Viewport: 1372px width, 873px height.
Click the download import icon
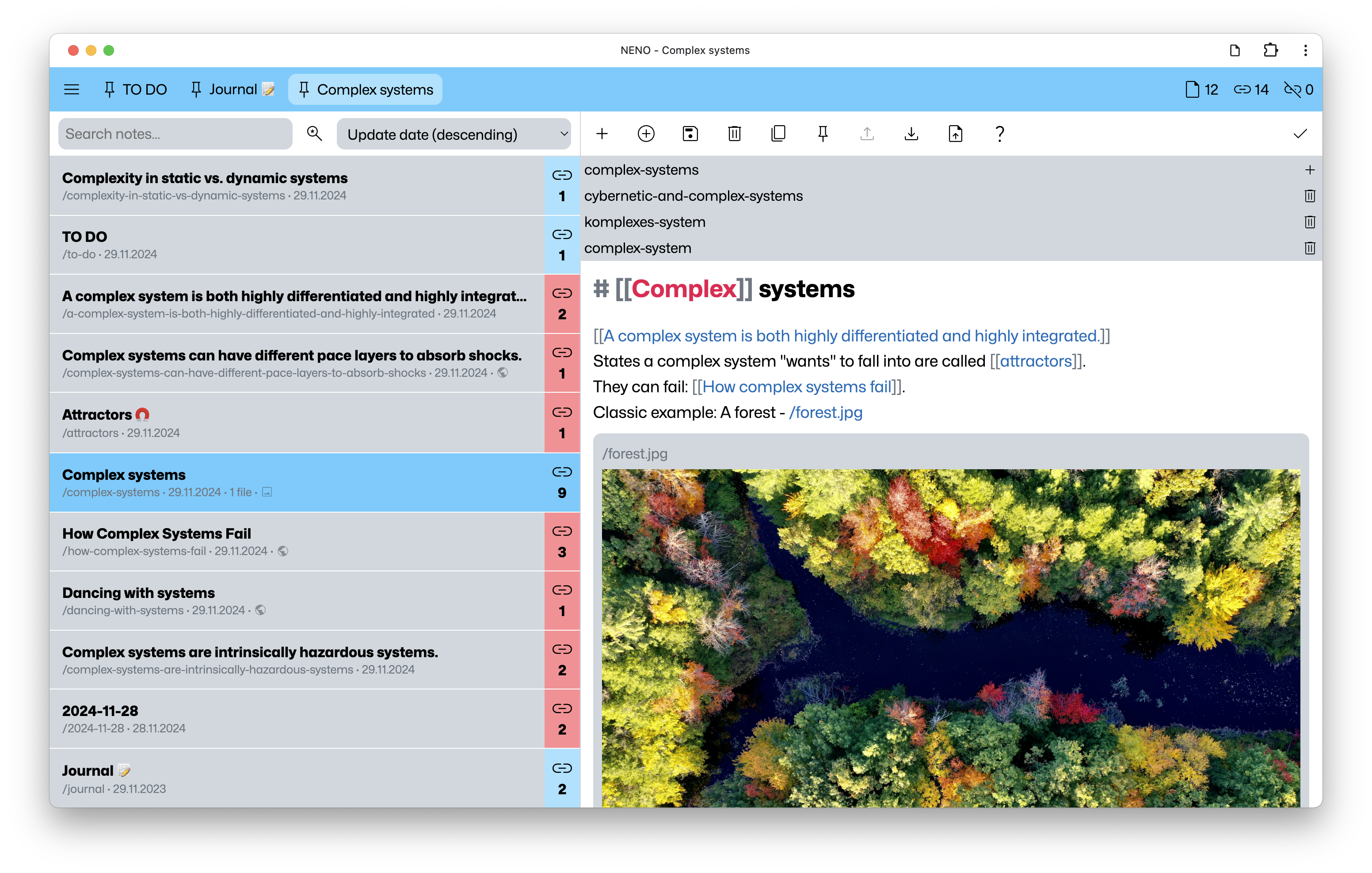tap(910, 134)
